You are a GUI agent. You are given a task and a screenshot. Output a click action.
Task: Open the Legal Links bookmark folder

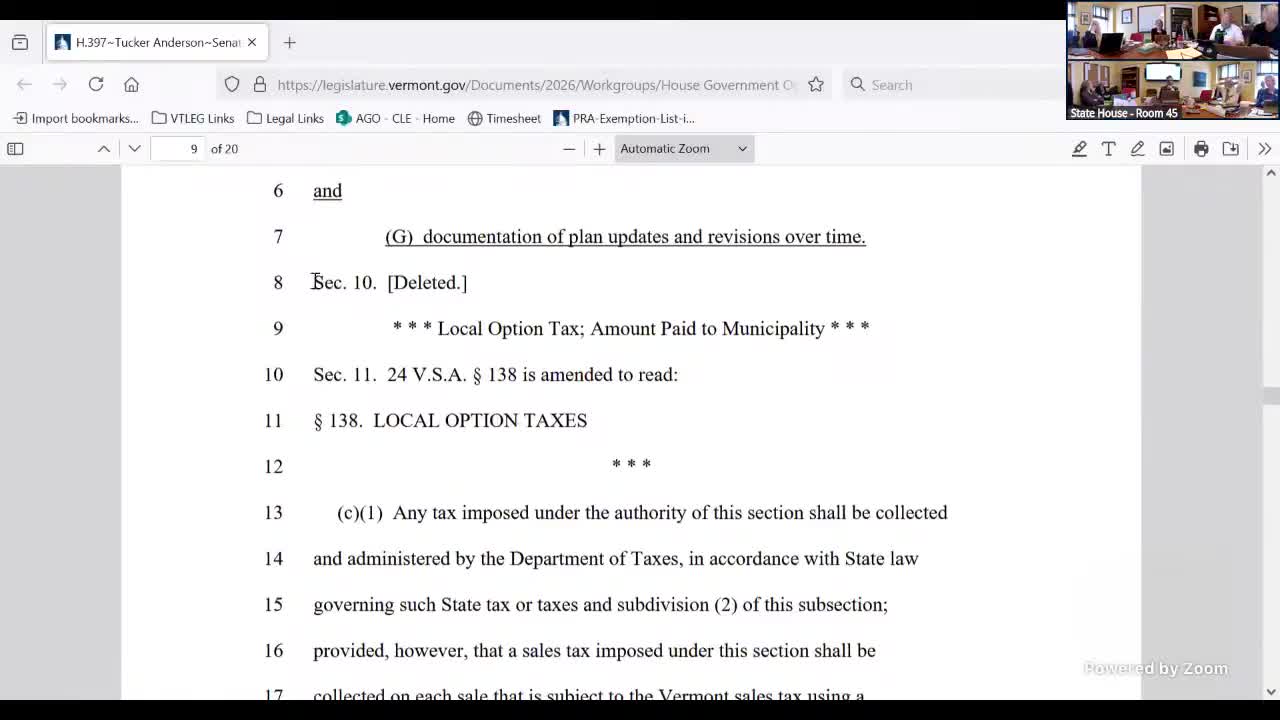(285, 118)
